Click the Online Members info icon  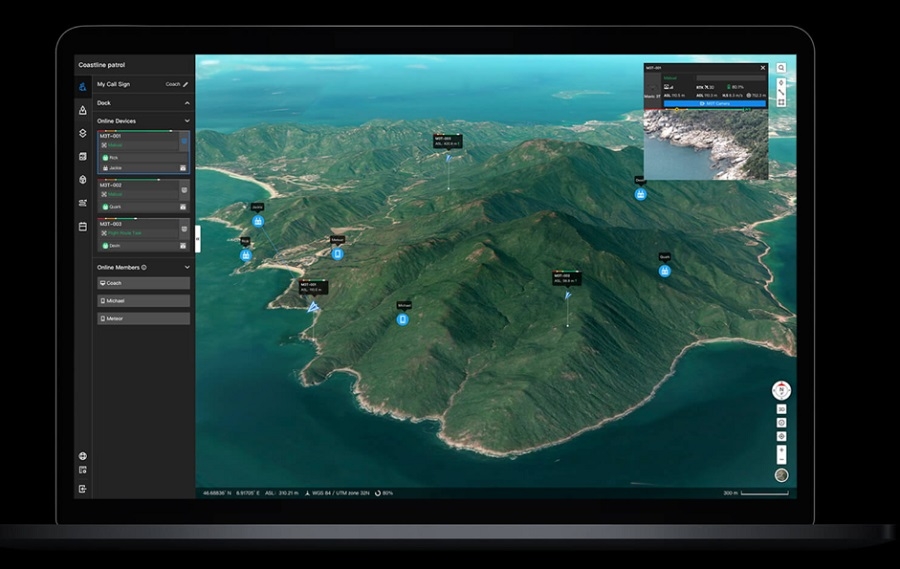pyautogui.click(x=144, y=268)
